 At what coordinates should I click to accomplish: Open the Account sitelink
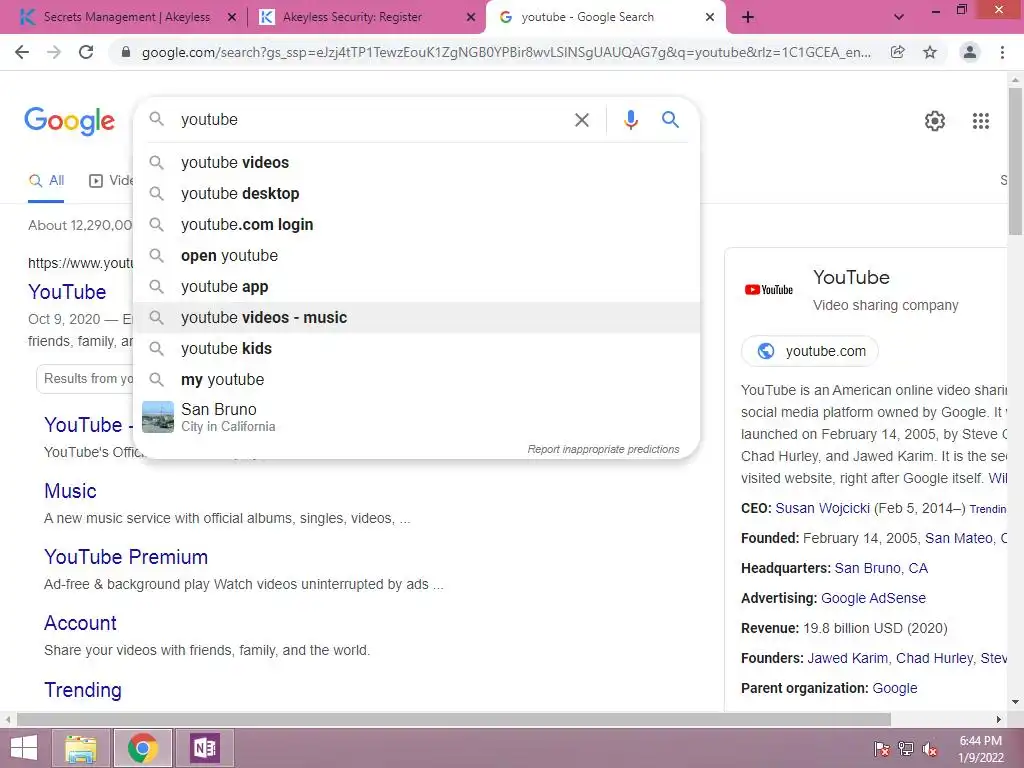80,623
